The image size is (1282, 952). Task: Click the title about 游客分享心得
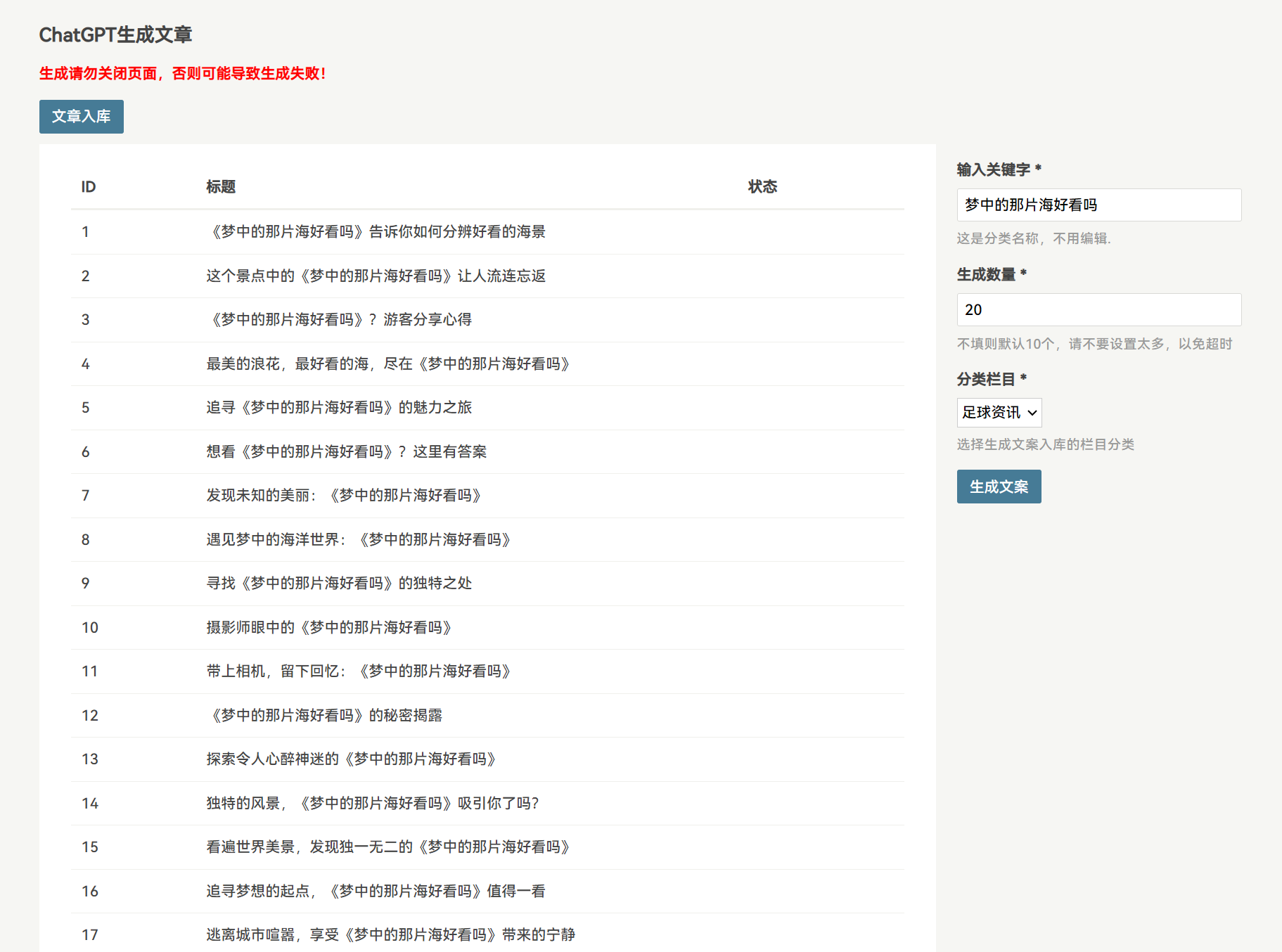(x=338, y=319)
